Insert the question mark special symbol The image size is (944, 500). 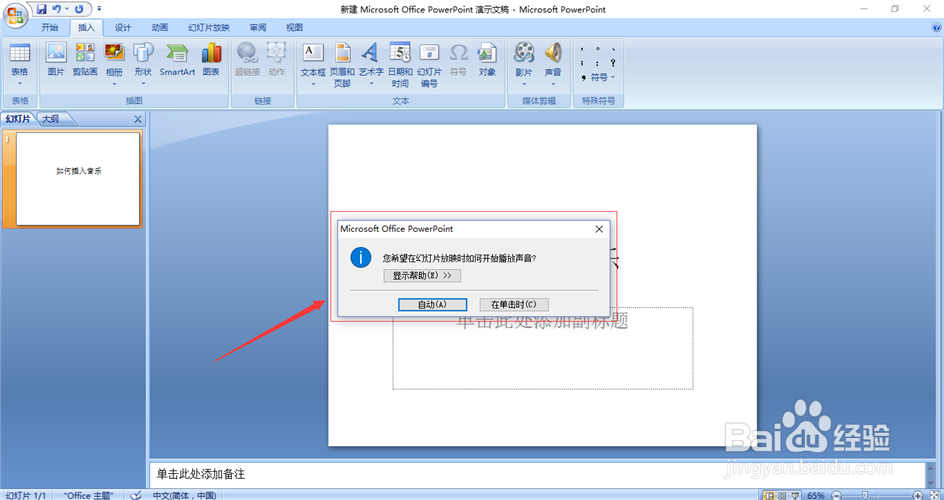[613, 63]
